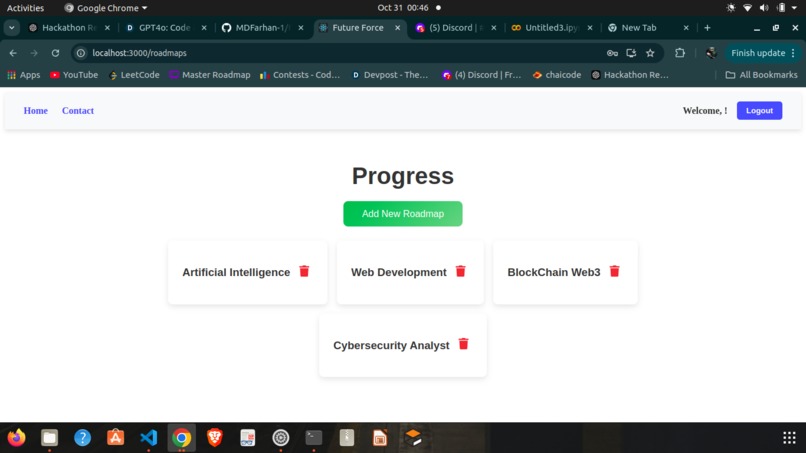806x453 pixels.
Task: Open the Apps bookmark shortcut
Action: [x=24, y=75]
